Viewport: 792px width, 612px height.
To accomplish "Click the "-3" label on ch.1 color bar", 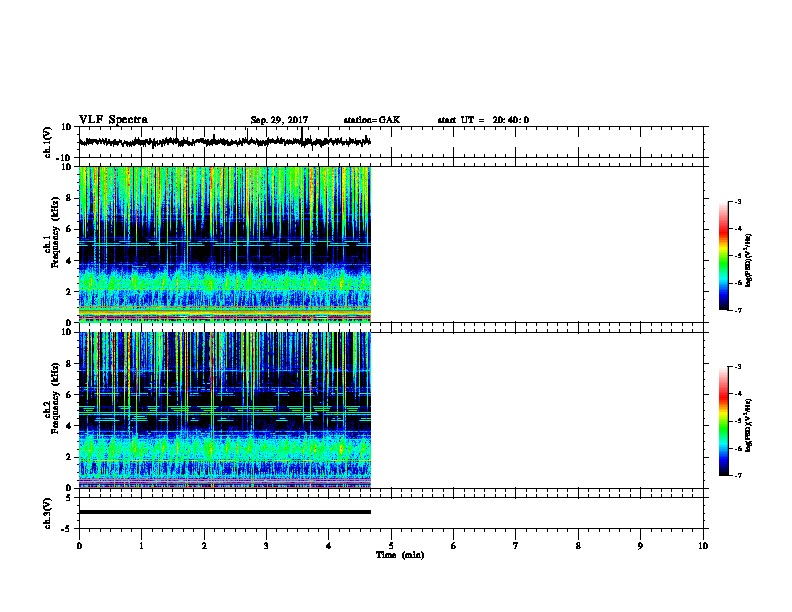I will [x=738, y=201].
